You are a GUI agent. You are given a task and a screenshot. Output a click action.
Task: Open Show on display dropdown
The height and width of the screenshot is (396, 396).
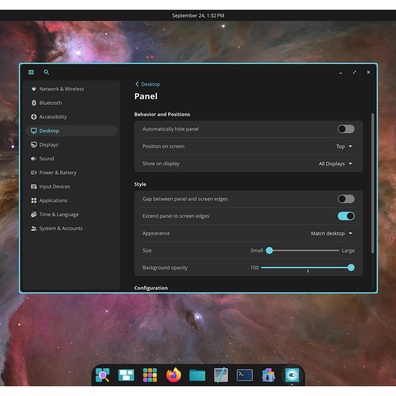point(335,164)
